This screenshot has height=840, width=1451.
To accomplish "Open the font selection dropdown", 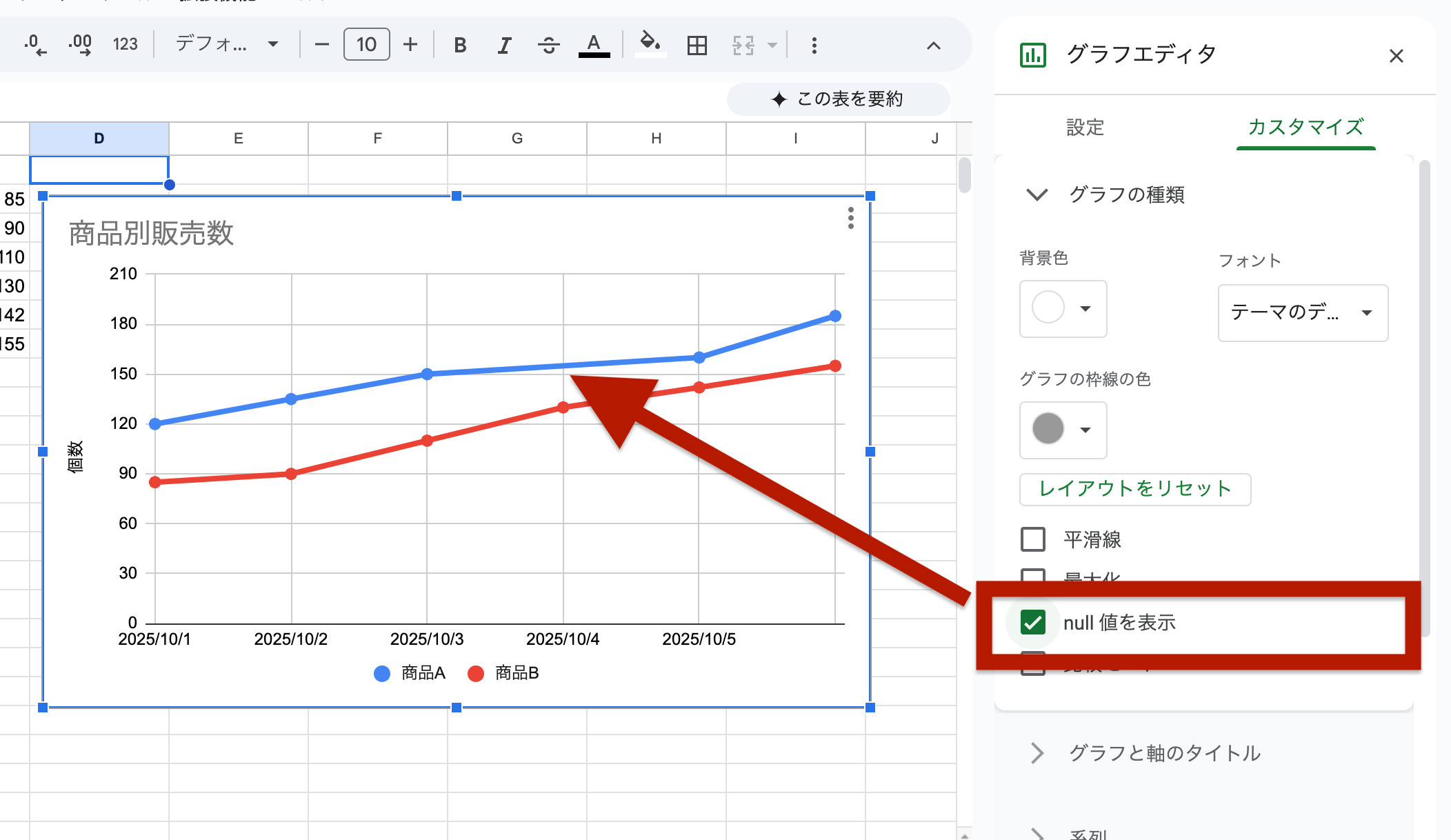I will coord(1302,313).
